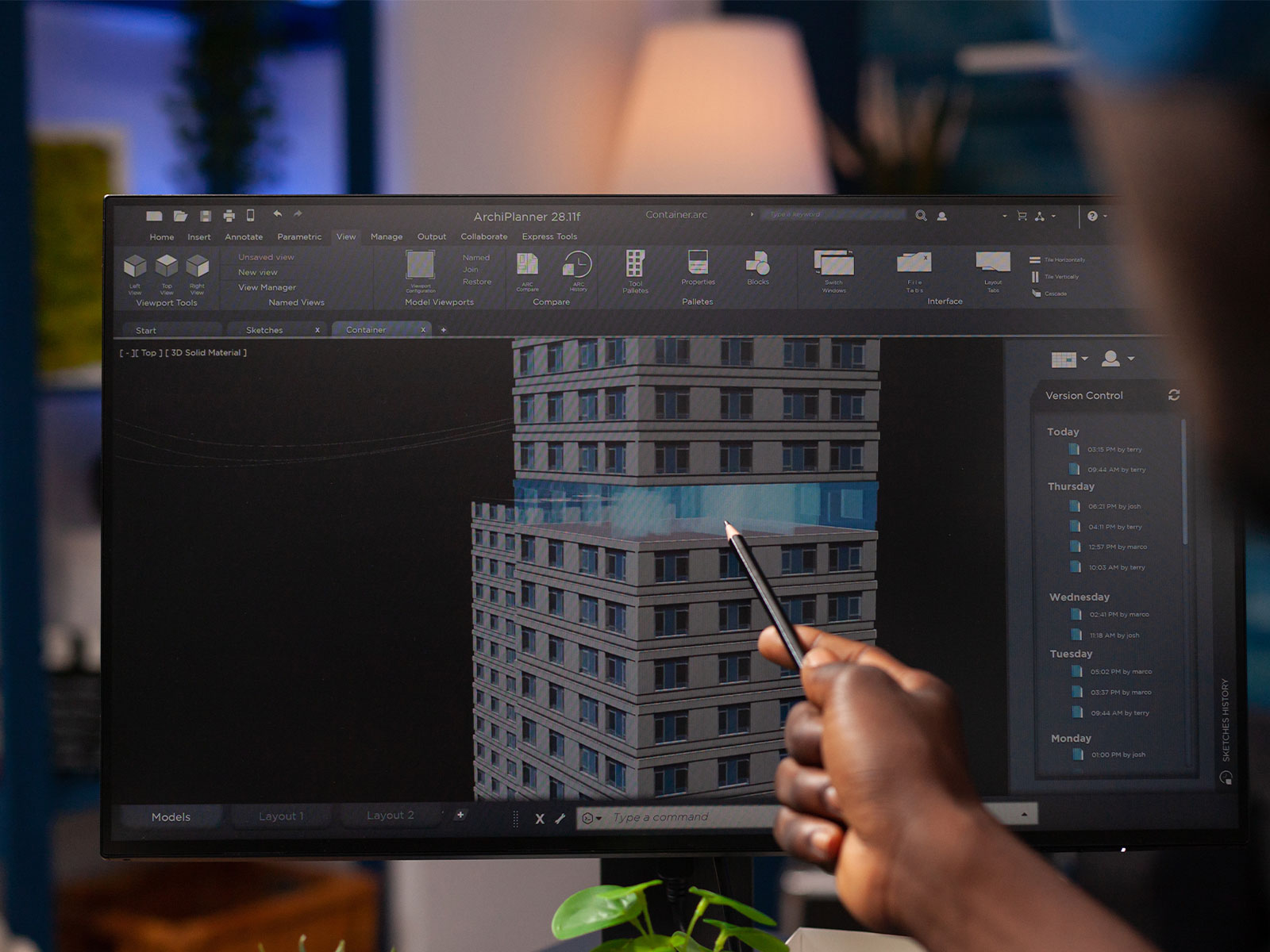Viewport: 1270px width, 952px height.
Task: Refresh the Version Control panel
Action: pos(1174,395)
